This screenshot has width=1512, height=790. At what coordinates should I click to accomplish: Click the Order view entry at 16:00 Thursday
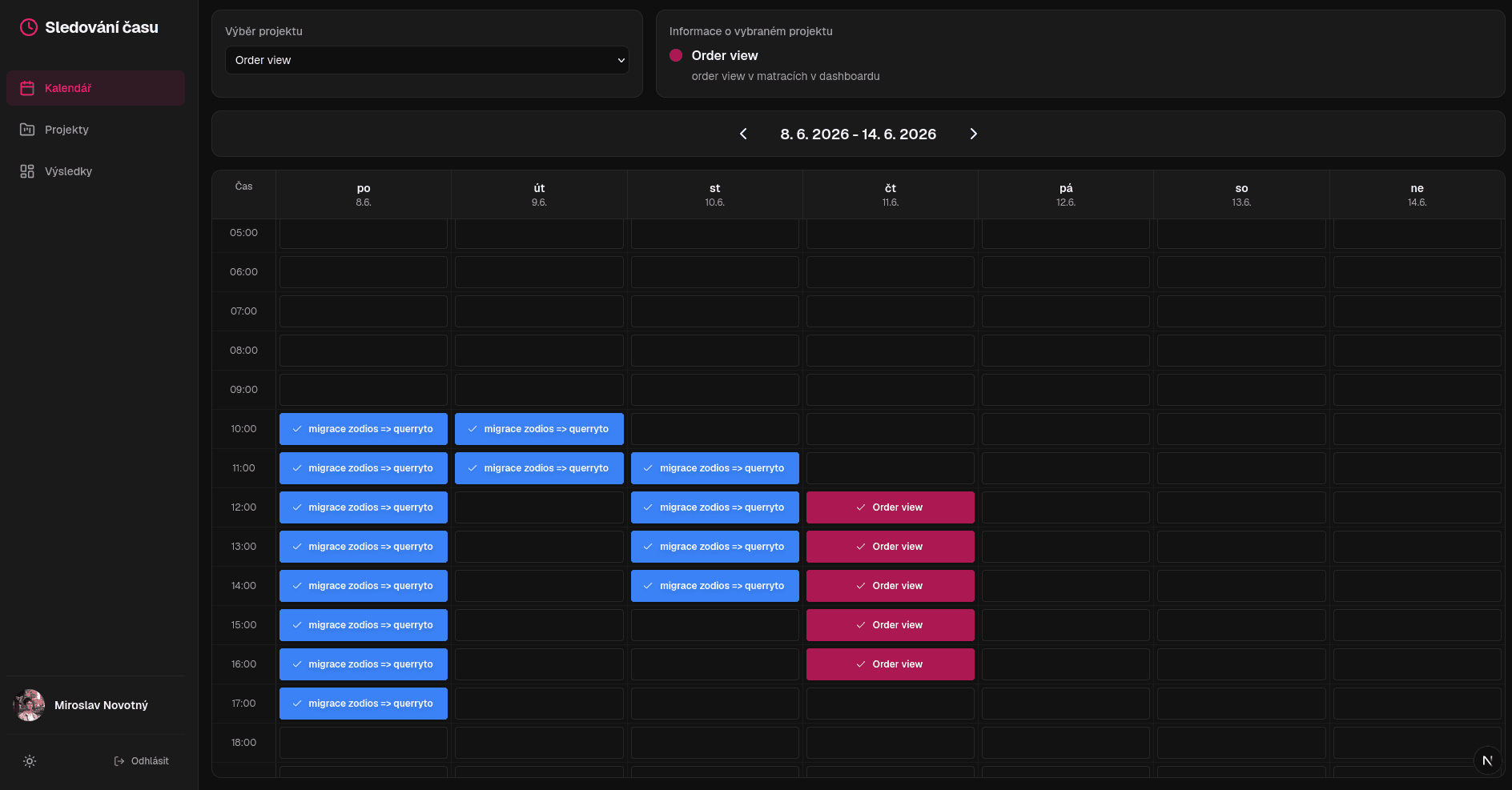891,664
